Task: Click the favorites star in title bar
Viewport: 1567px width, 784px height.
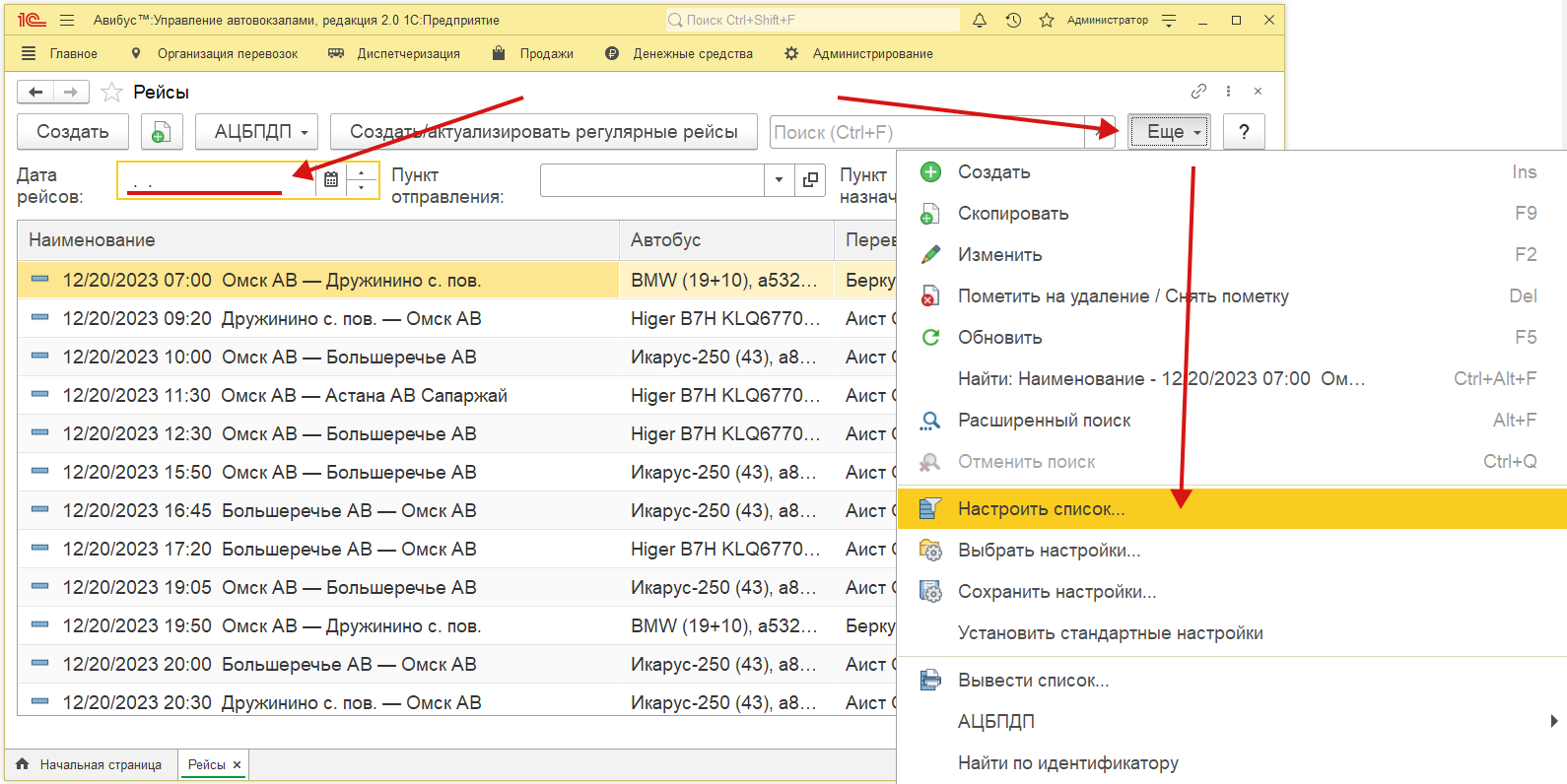Action: click(x=1047, y=20)
